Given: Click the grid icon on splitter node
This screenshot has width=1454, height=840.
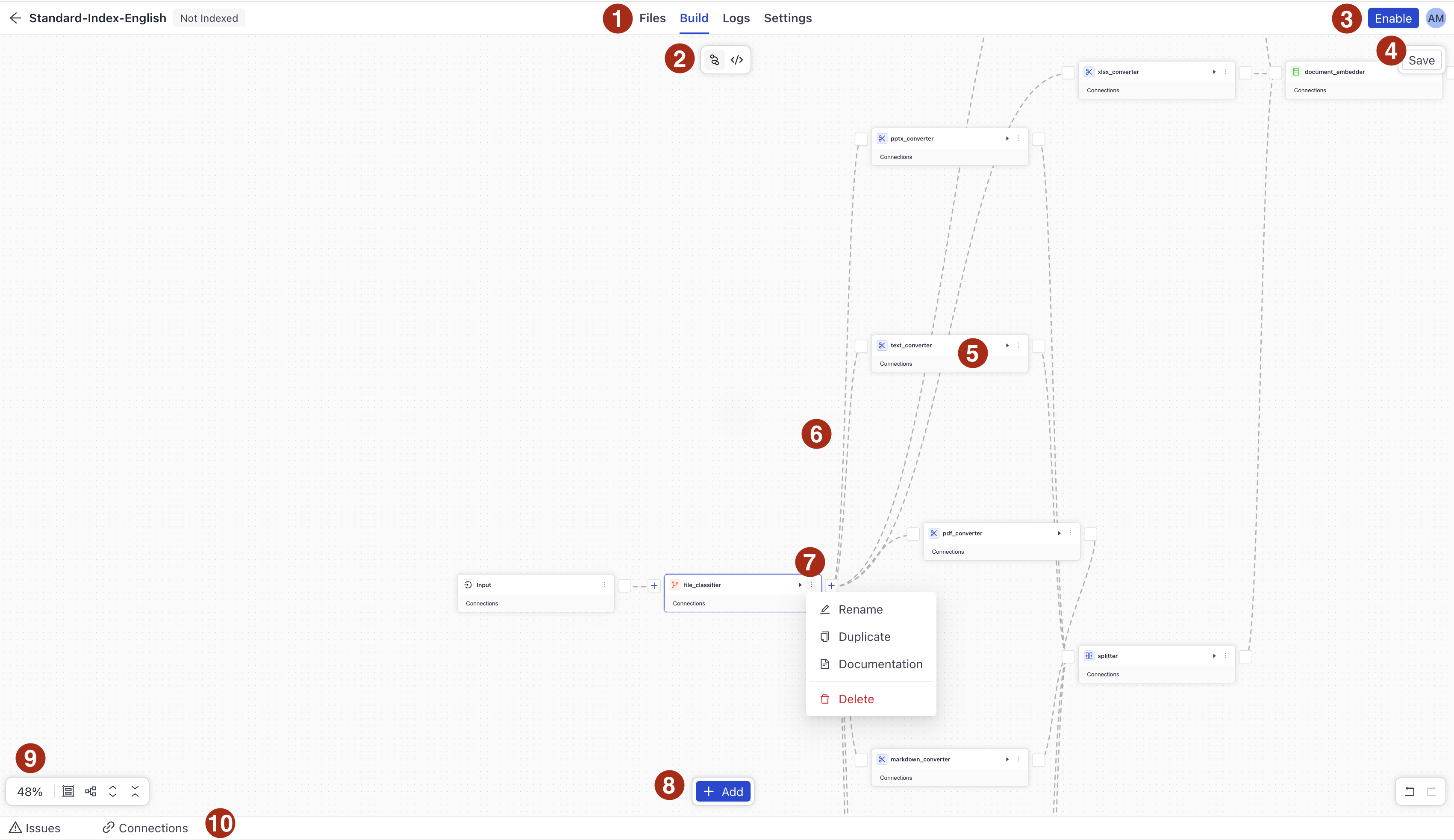Looking at the screenshot, I should [x=1089, y=656].
